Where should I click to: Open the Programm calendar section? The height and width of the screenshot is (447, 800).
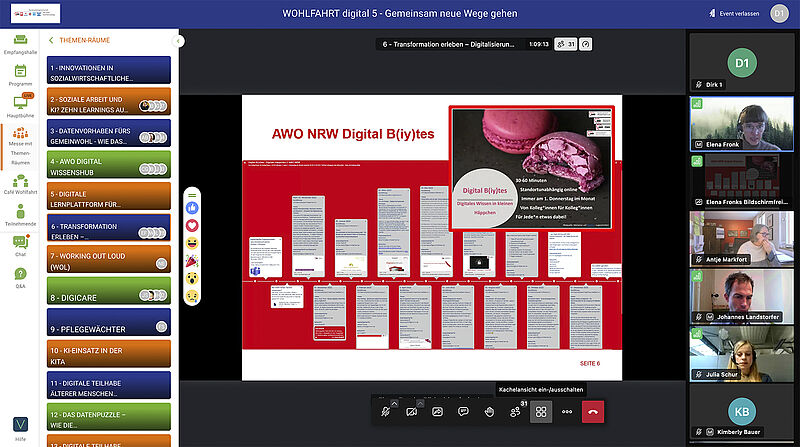(x=20, y=75)
